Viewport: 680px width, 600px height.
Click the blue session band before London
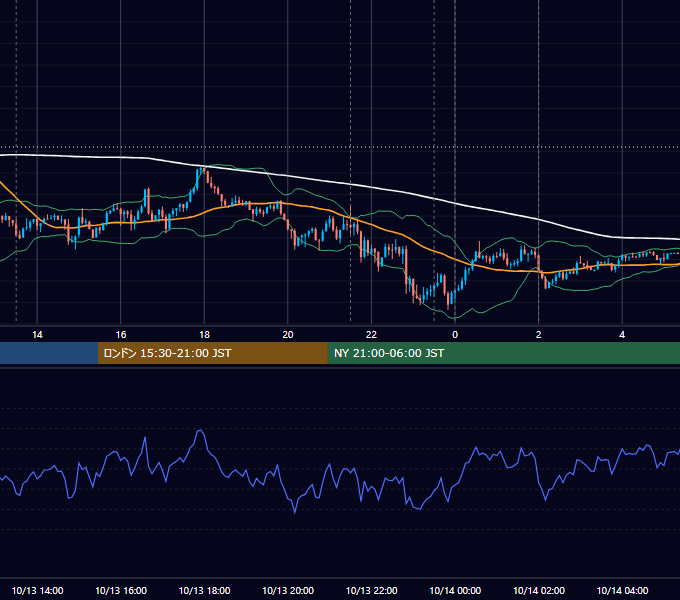[49, 353]
